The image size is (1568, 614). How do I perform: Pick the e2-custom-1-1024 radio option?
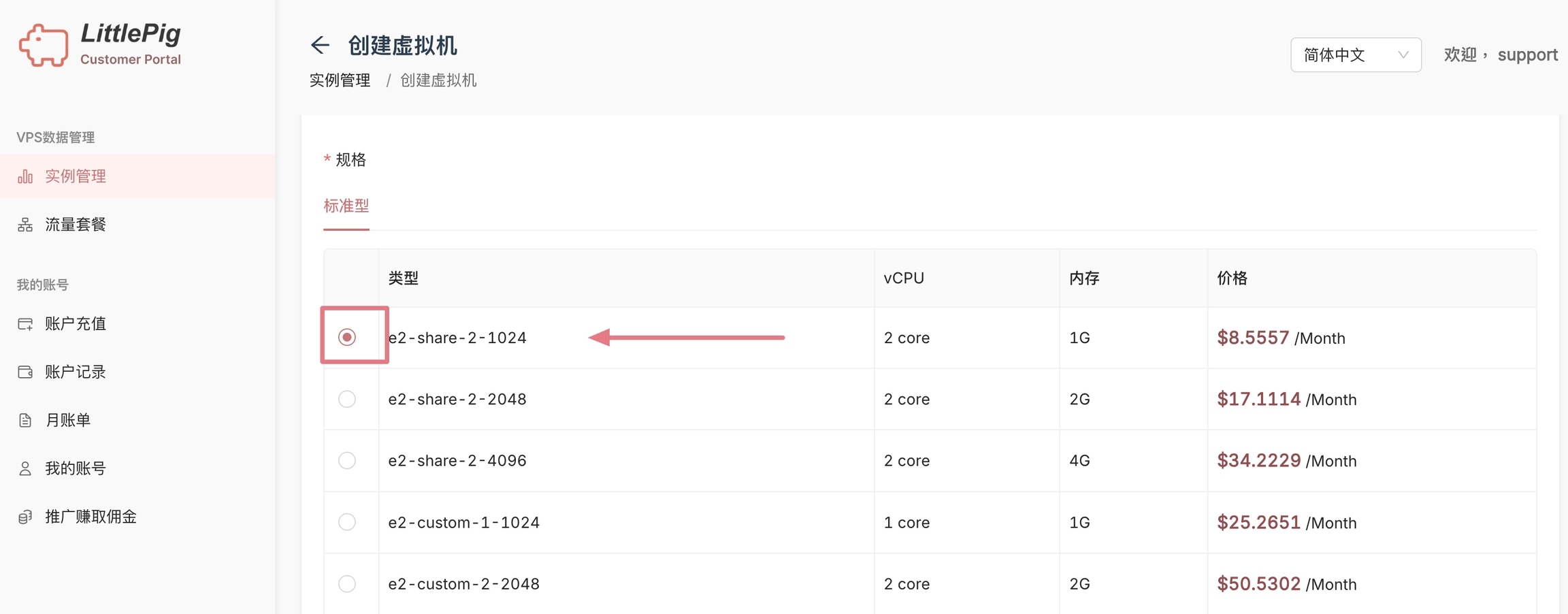pos(347,522)
